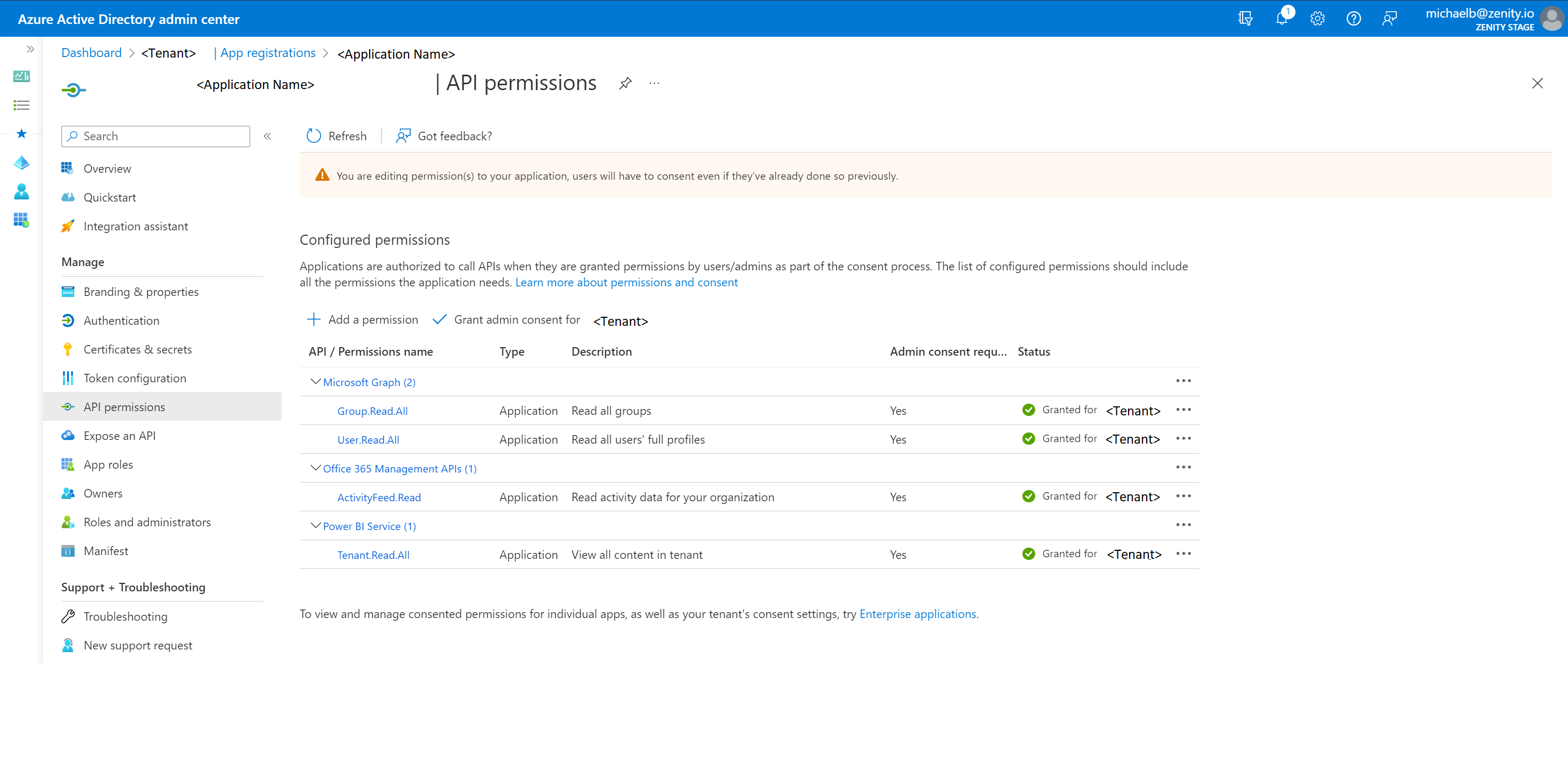Screen dimensions: 1568x770
Task: Open Certificates & secrets menu item
Action: point(138,349)
